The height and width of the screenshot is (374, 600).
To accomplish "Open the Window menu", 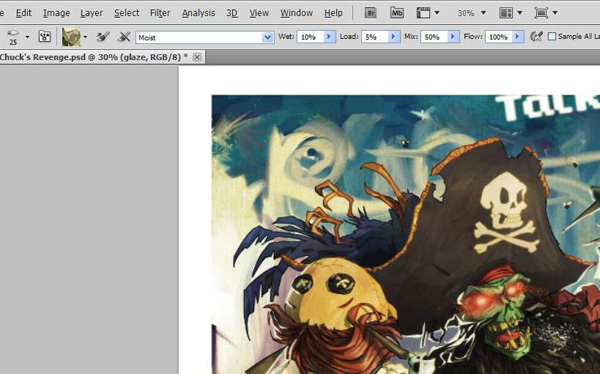I will point(297,13).
